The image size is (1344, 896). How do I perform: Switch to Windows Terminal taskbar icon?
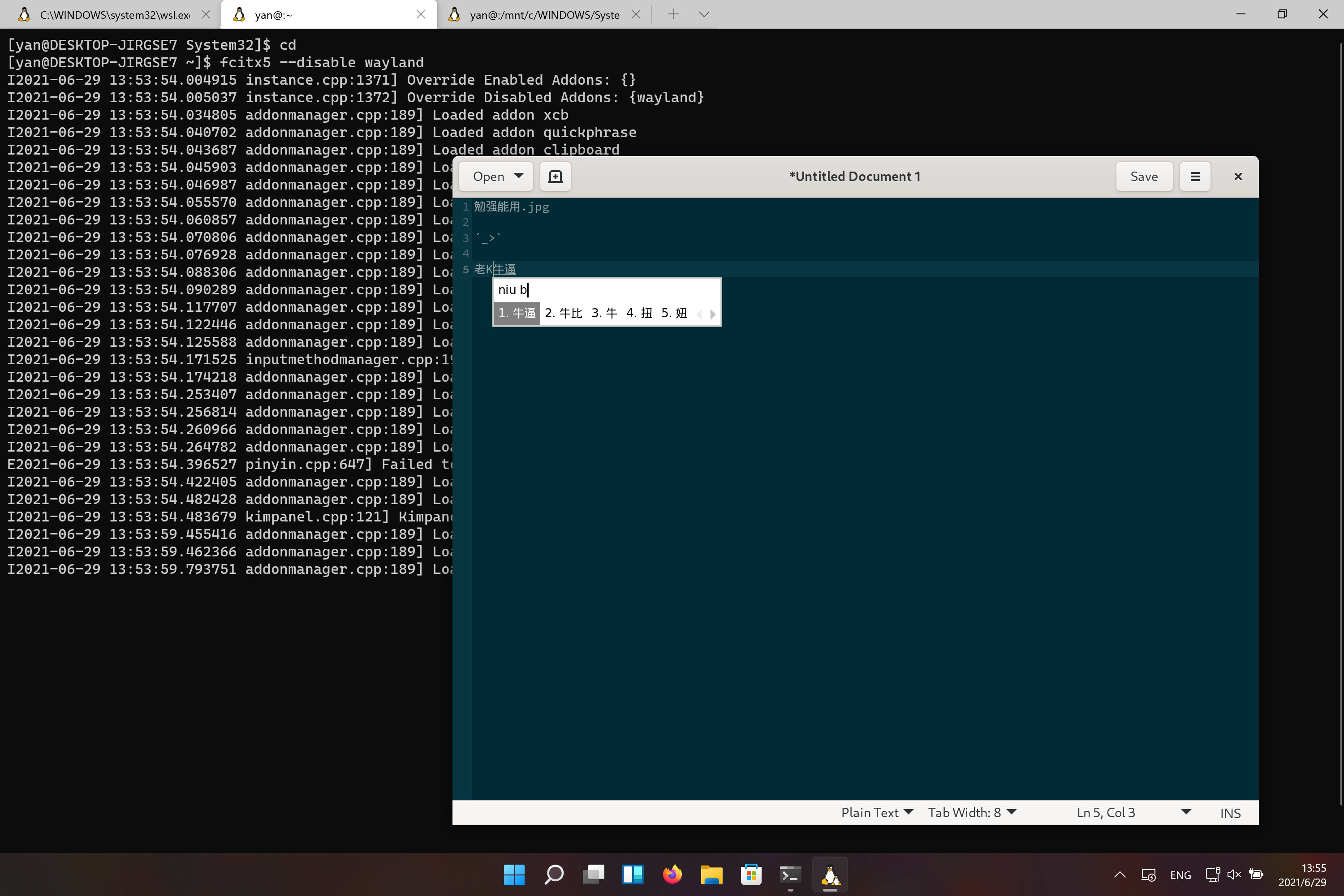(x=790, y=875)
